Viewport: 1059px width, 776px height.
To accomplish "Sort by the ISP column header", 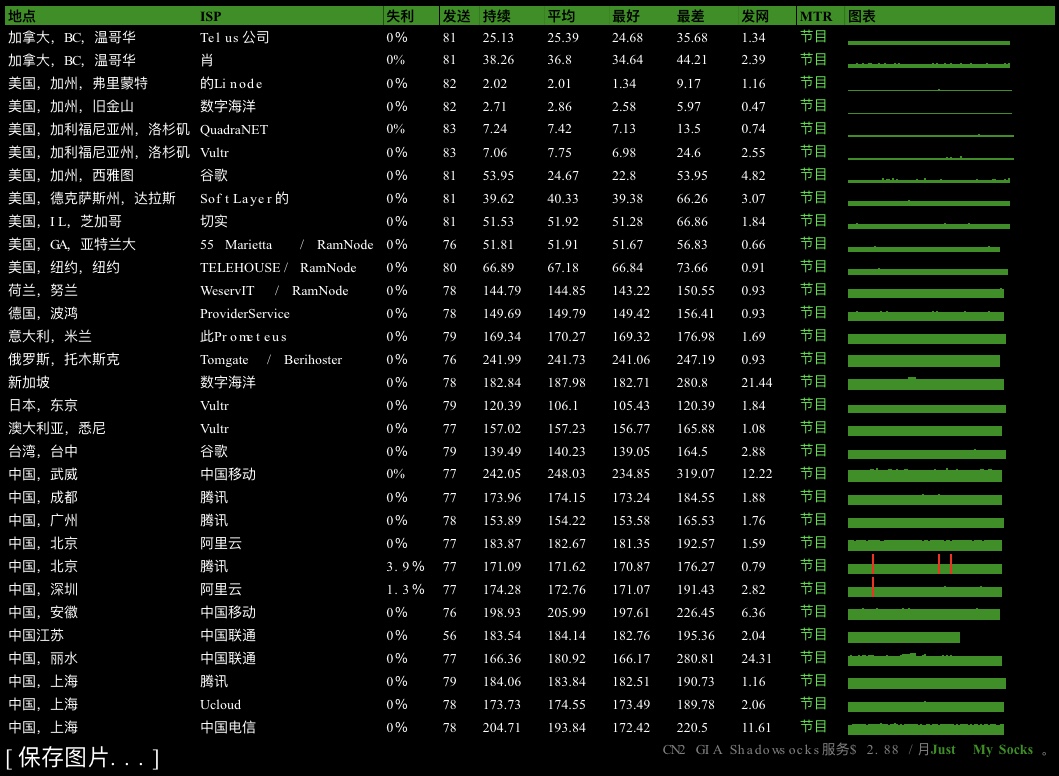I will 210,16.
